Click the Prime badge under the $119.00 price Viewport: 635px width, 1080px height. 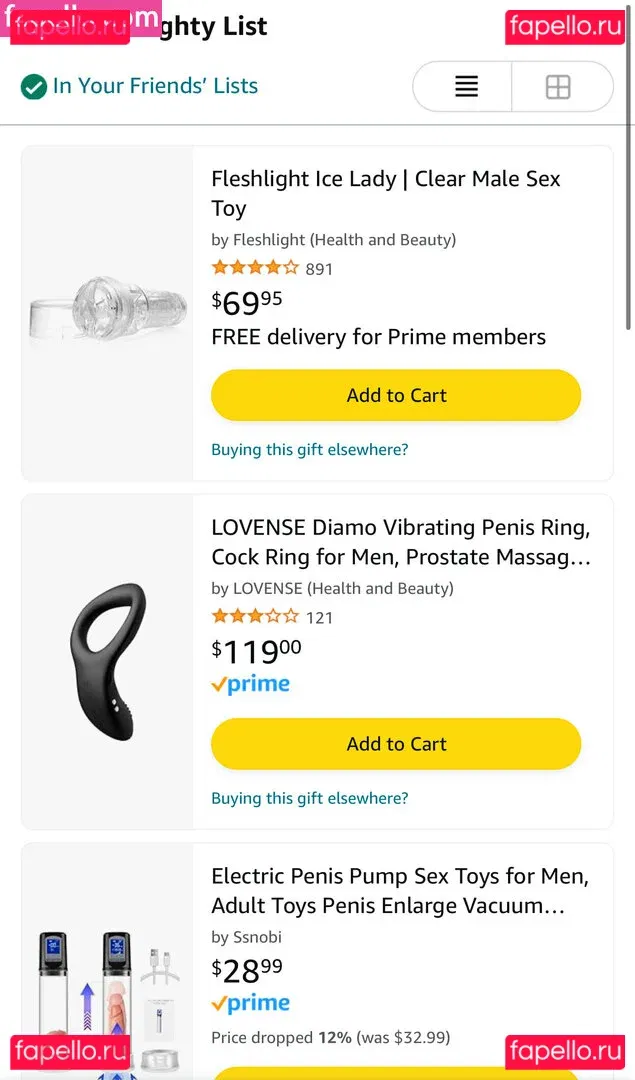[x=251, y=685]
